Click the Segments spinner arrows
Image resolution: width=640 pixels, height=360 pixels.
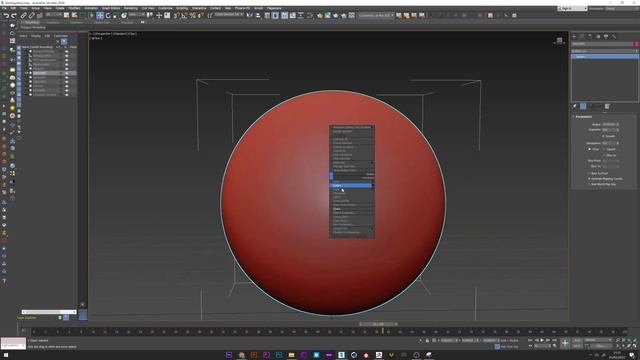click(x=618, y=129)
